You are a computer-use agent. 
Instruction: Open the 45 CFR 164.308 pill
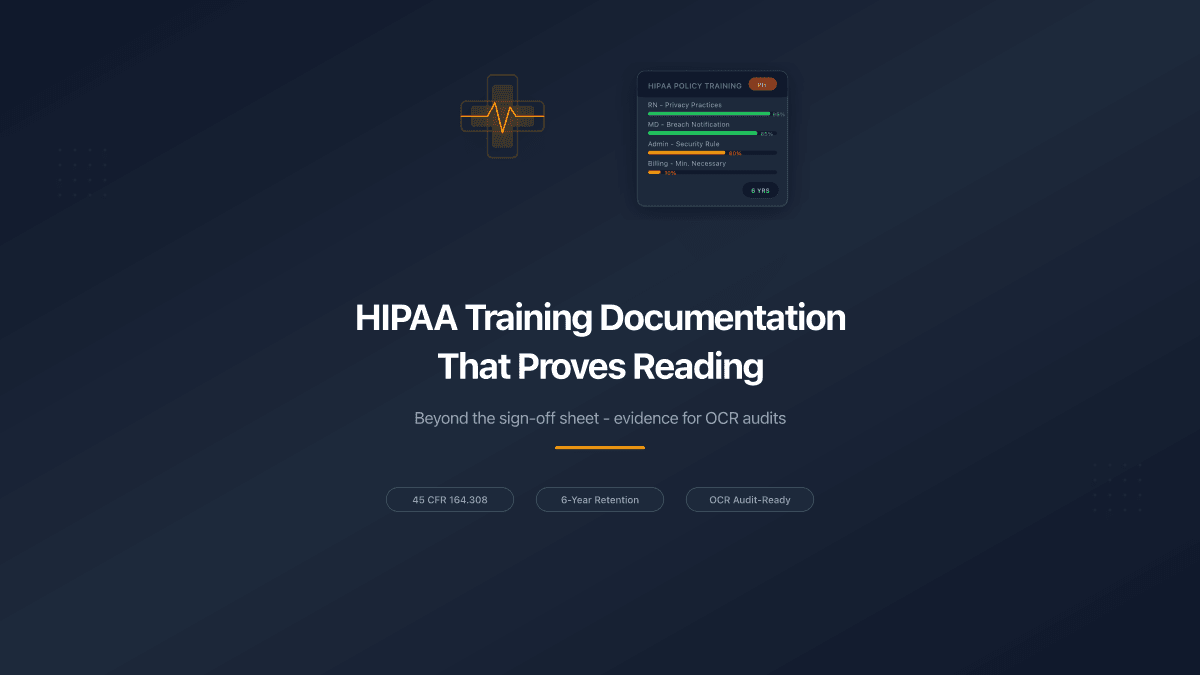(450, 499)
